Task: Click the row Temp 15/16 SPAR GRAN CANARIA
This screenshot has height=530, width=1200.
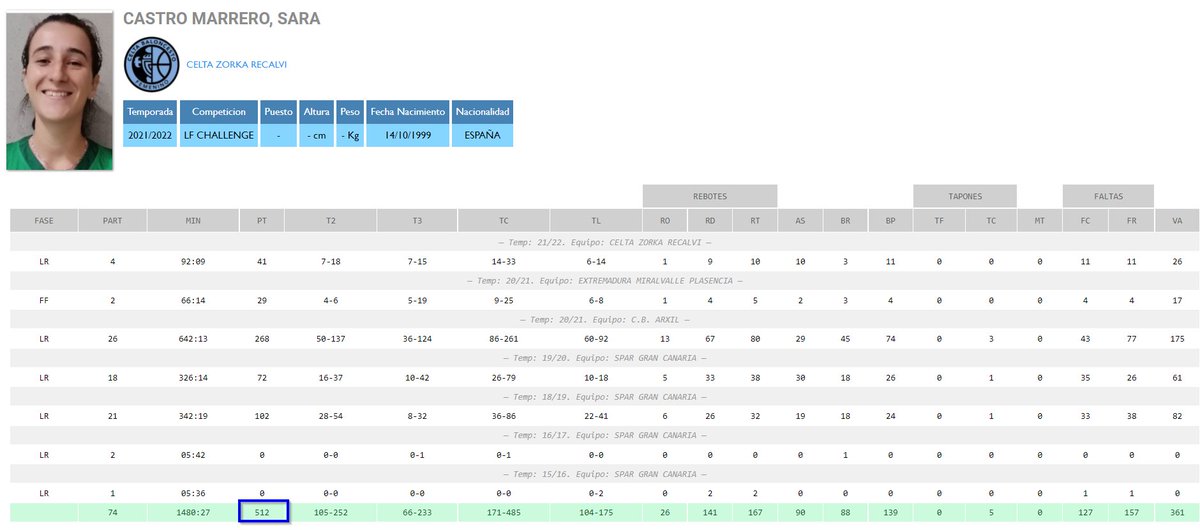Action: pyautogui.click(x=604, y=474)
